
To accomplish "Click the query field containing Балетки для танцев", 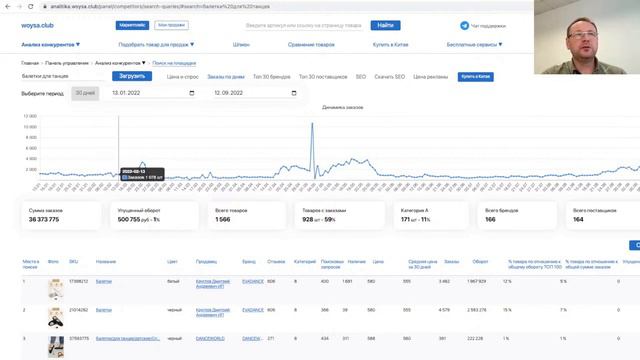I will [x=63, y=76].
